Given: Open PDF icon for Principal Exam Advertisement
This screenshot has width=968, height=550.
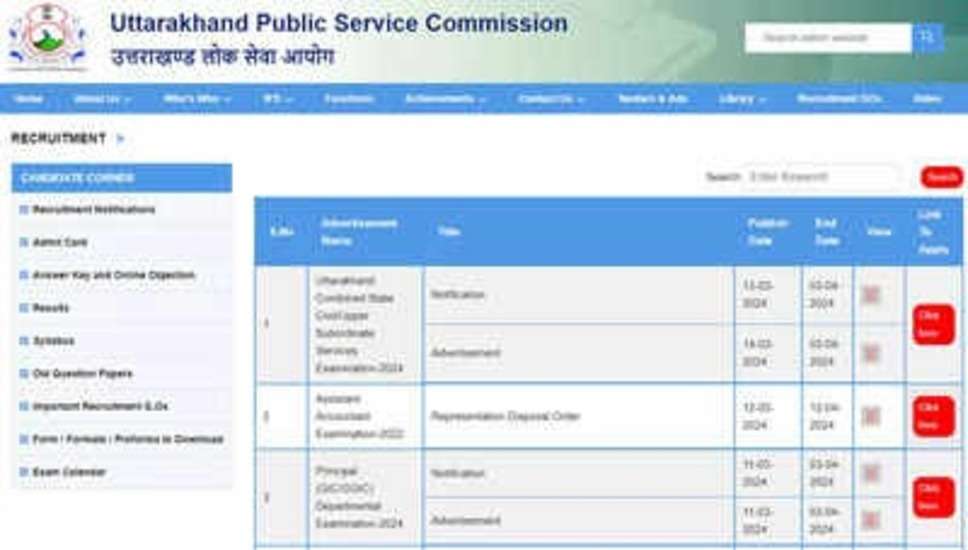Looking at the screenshot, I should [871, 520].
